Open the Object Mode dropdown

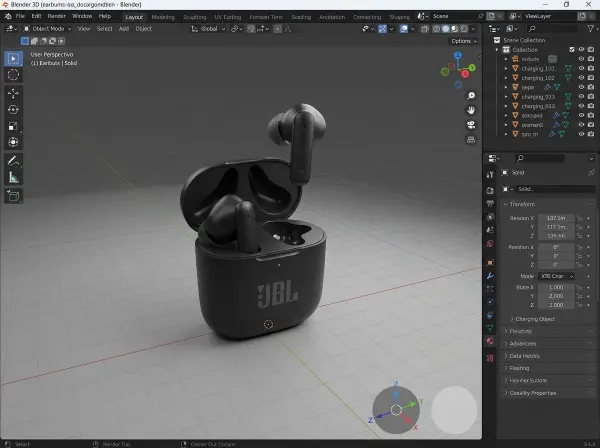click(47, 29)
